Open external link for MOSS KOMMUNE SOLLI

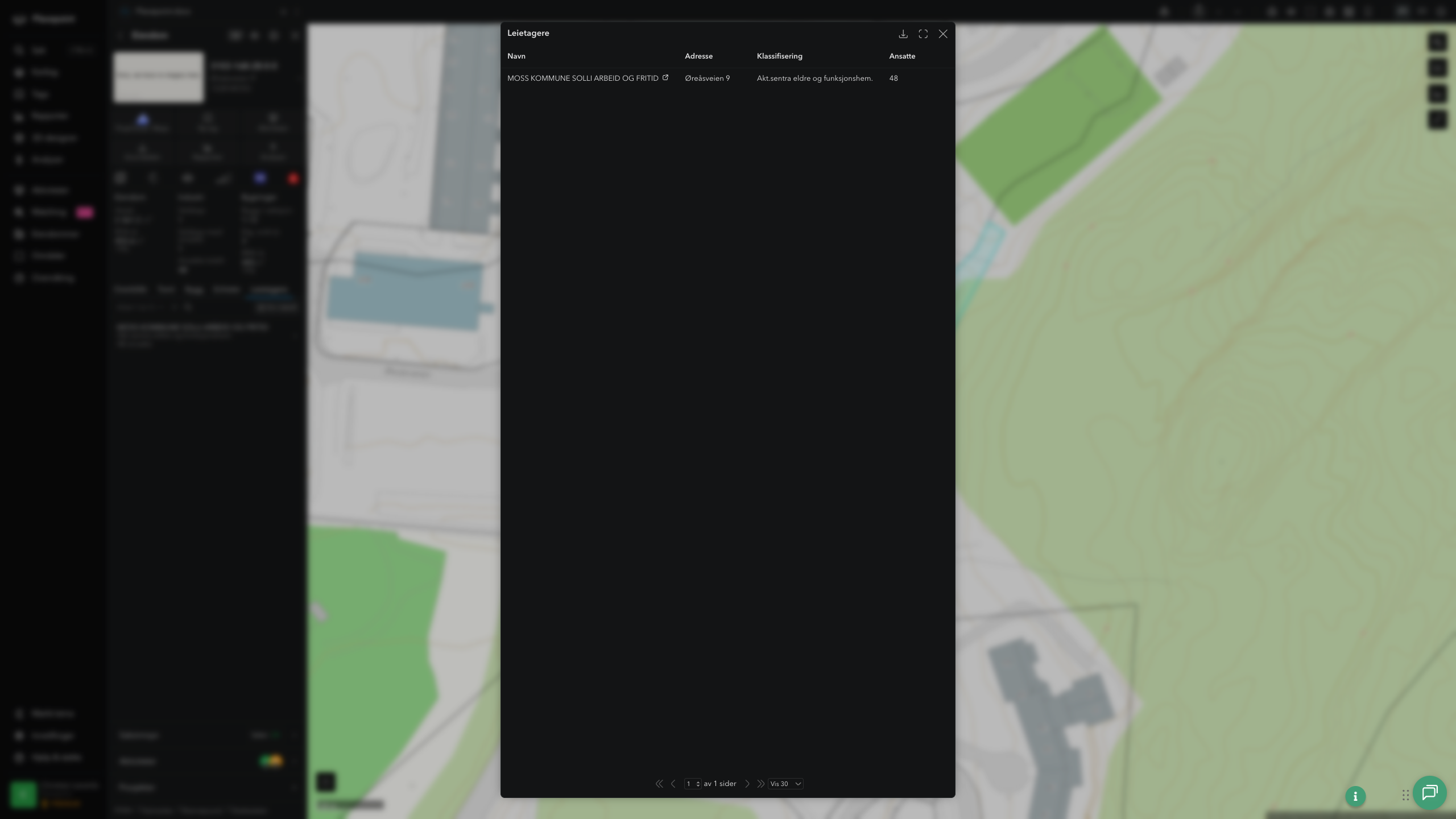[665, 77]
